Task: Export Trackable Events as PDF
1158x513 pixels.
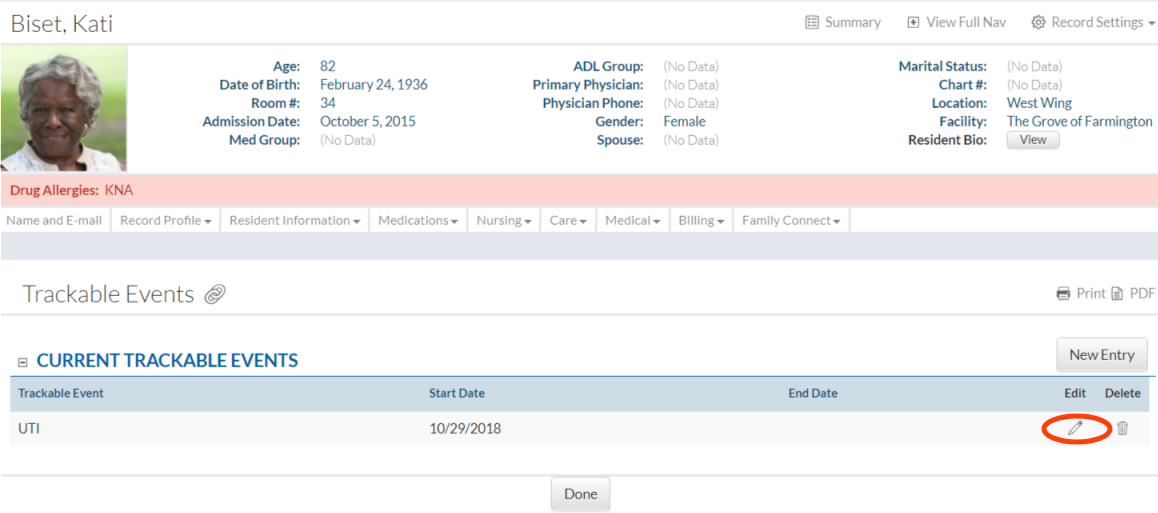Action: pos(1132,293)
